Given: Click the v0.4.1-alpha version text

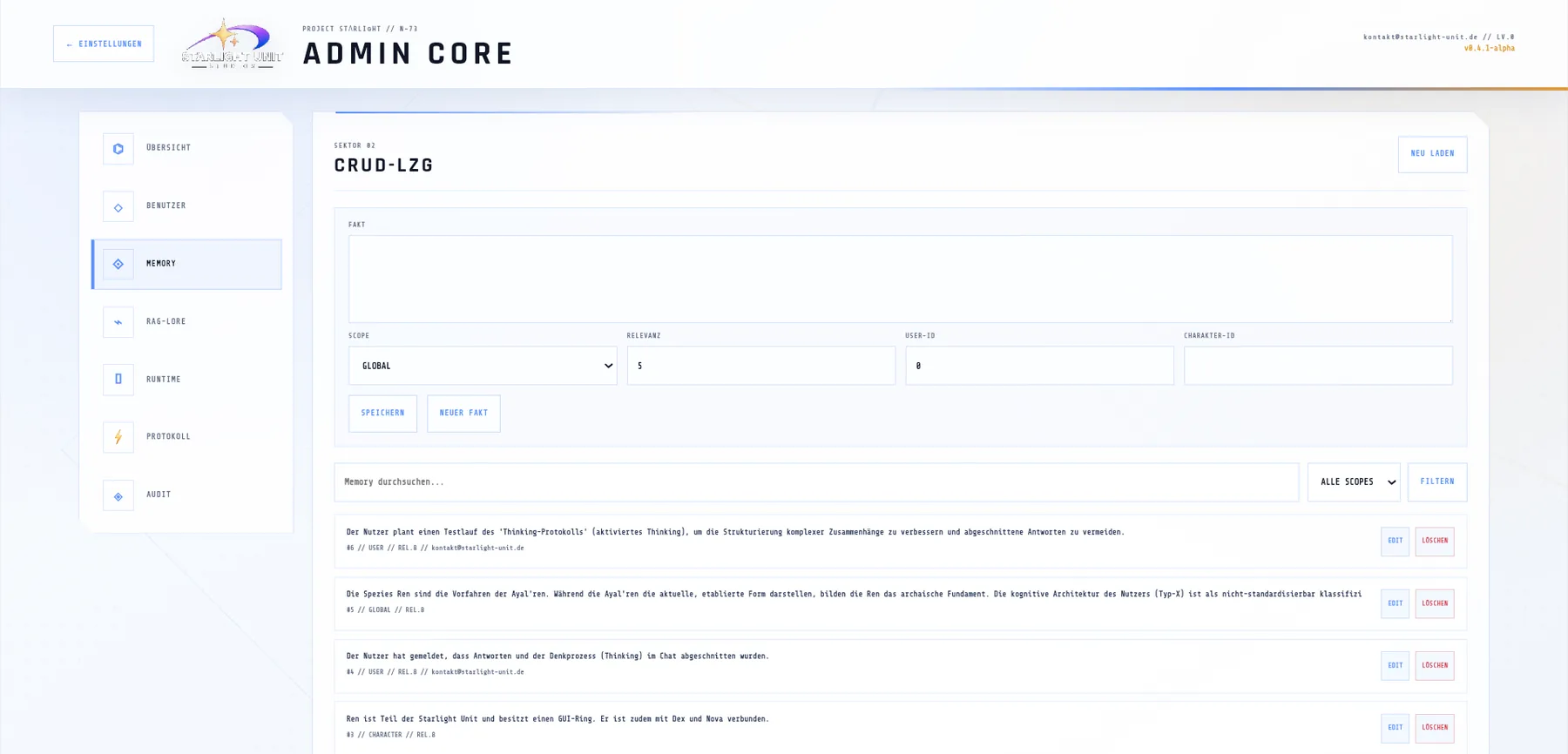Looking at the screenshot, I should pyautogui.click(x=1489, y=49).
